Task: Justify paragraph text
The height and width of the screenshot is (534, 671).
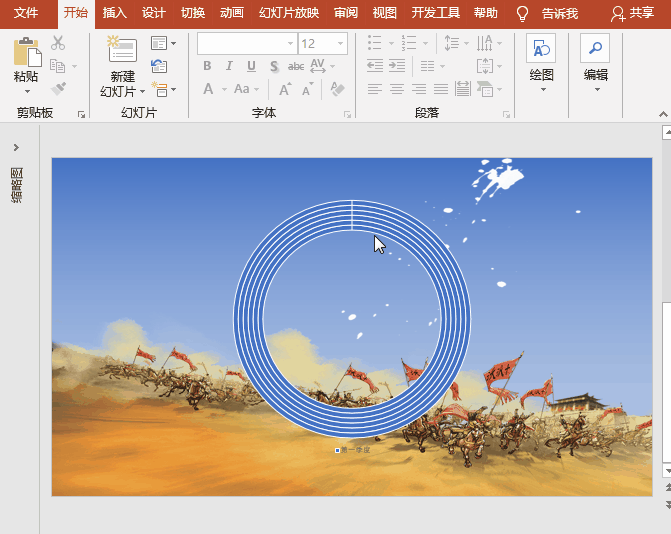Action: pos(441,89)
